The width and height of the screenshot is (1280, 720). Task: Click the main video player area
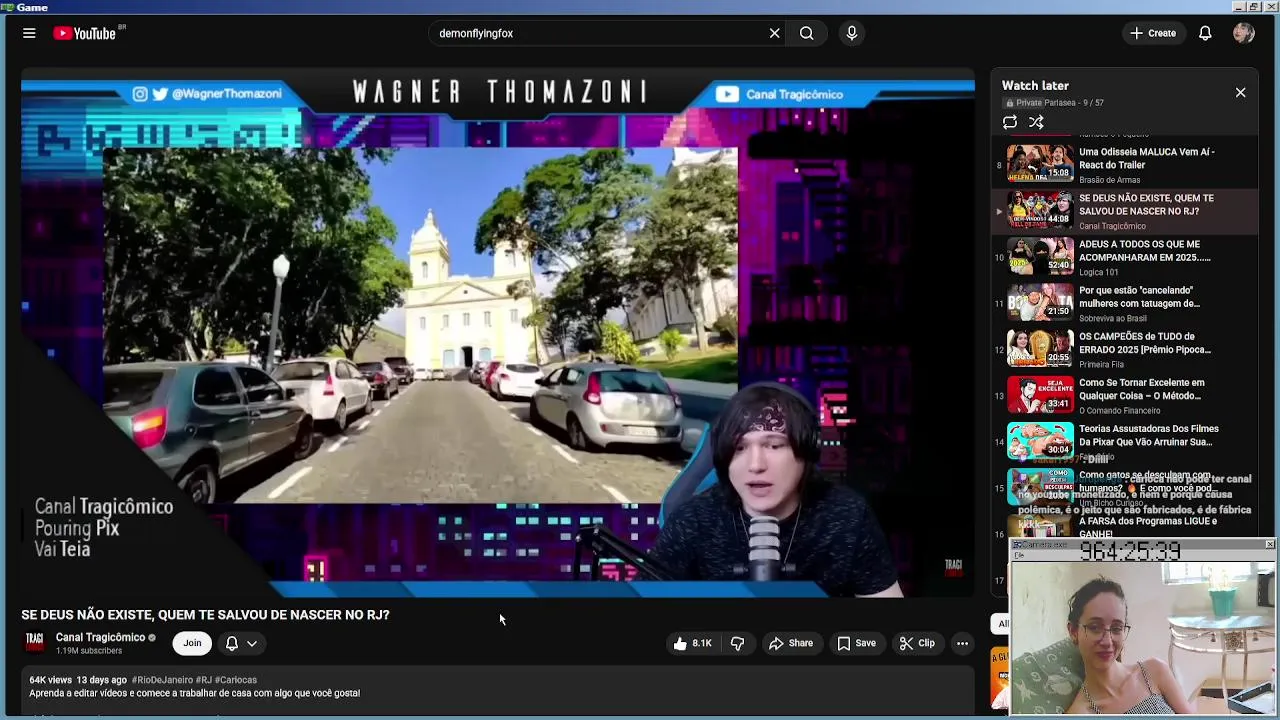coord(498,333)
